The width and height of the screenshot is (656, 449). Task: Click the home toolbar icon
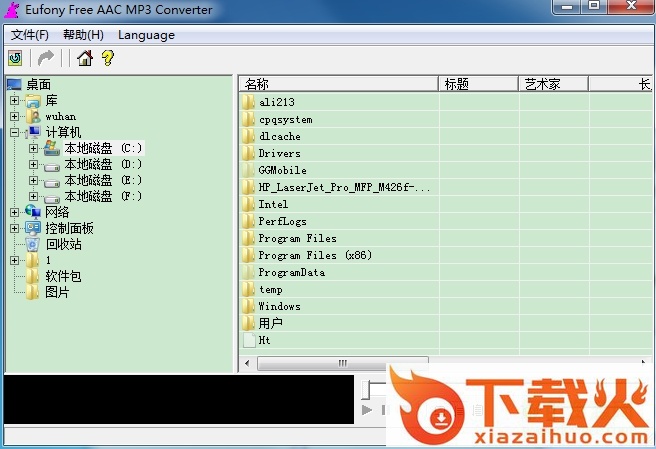click(85, 58)
